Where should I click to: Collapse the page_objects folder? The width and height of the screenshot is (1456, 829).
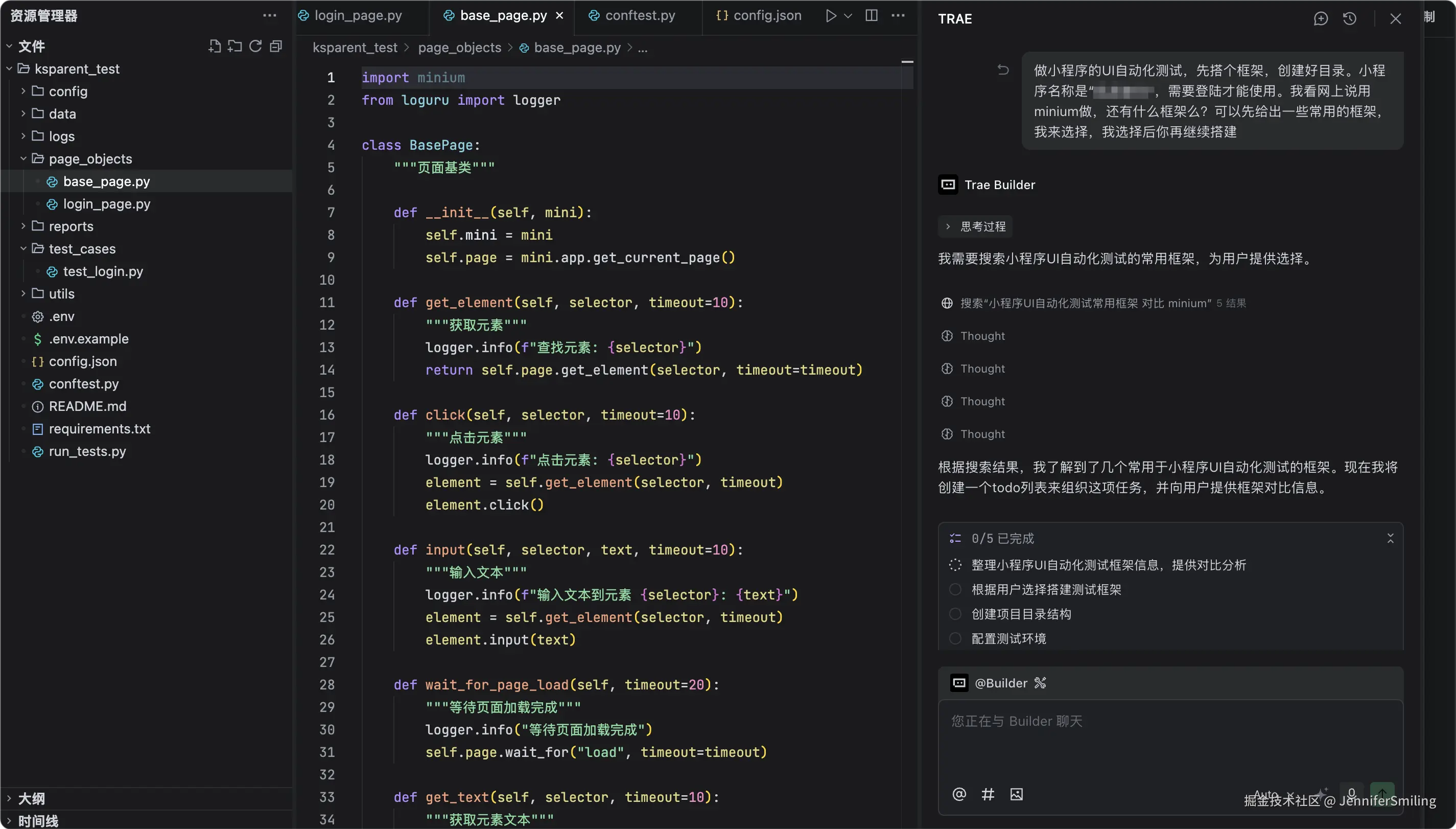[23, 158]
